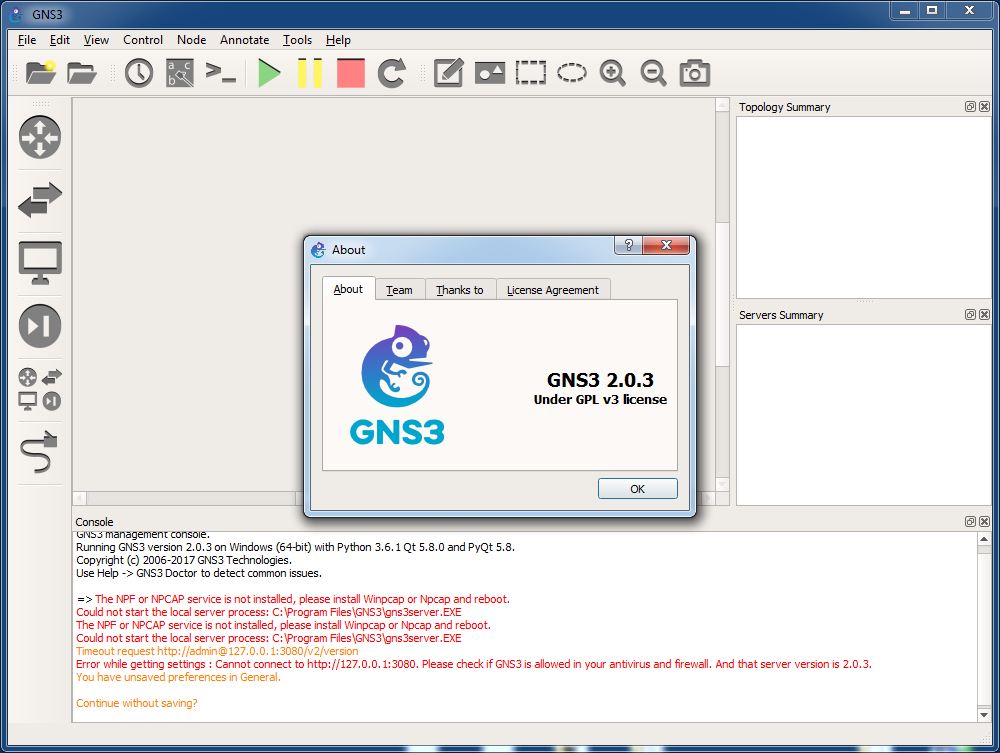Click the 'Under GPL v3 license' text
The height and width of the screenshot is (753, 1000).
pos(600,400)
